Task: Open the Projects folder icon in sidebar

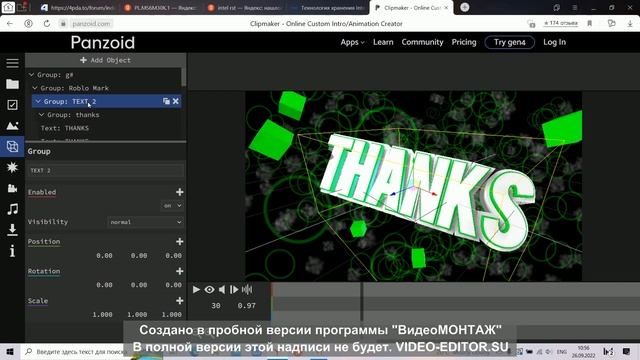Action: (x=12, y=84)
